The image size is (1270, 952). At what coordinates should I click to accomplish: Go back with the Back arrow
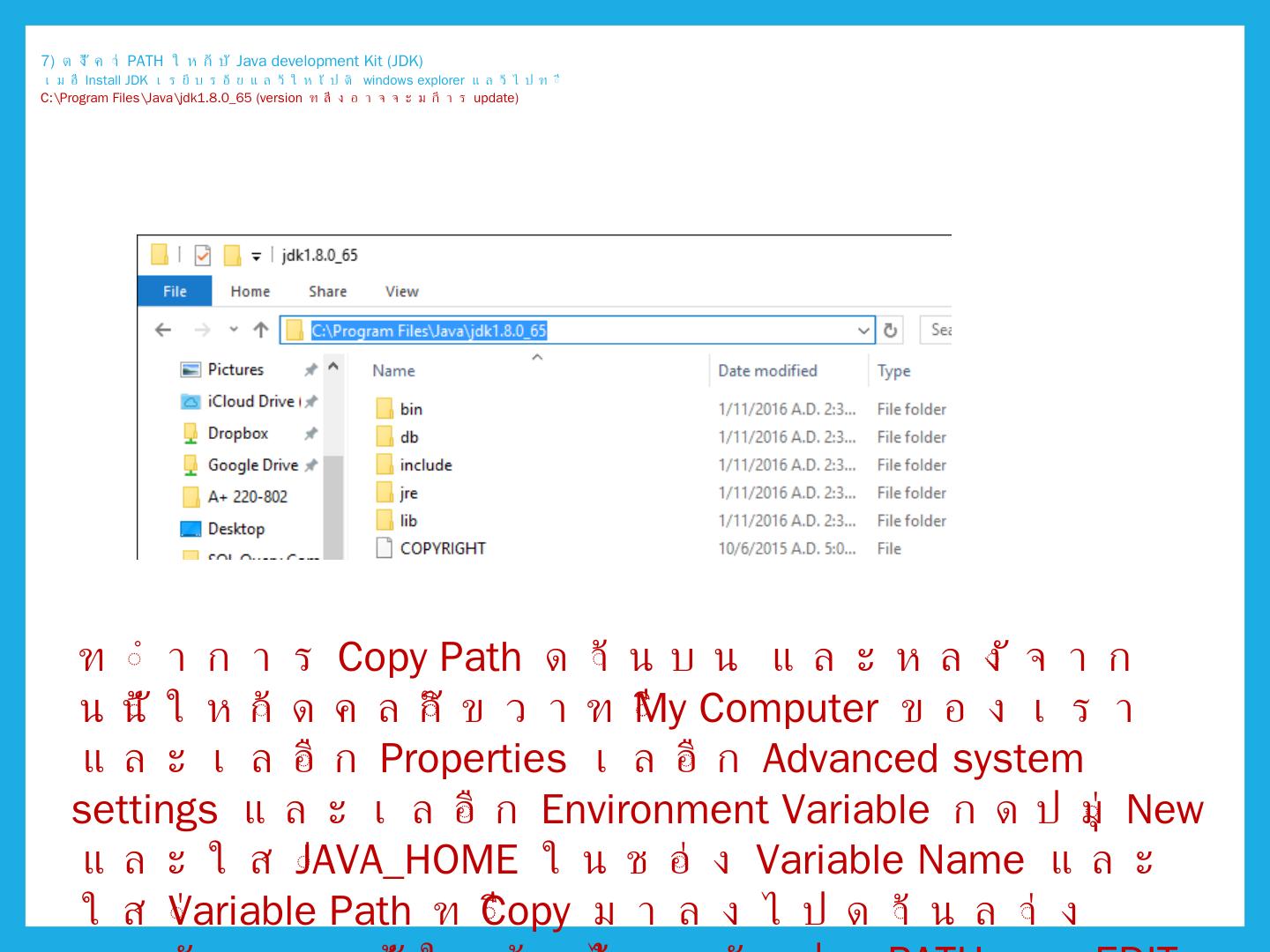(x=163, y=330)
